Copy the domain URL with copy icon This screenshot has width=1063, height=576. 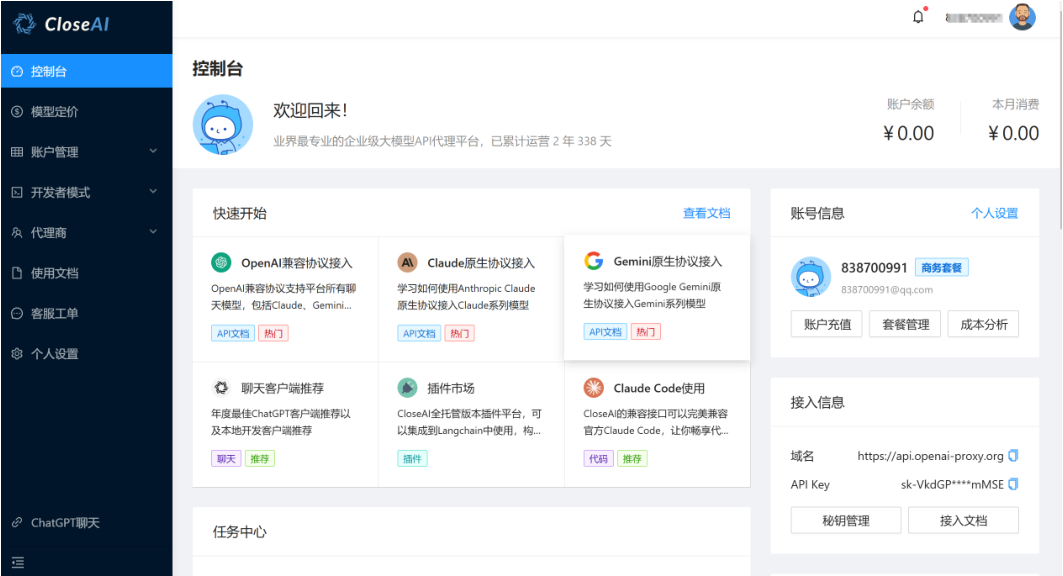(x=1013, y=455)
